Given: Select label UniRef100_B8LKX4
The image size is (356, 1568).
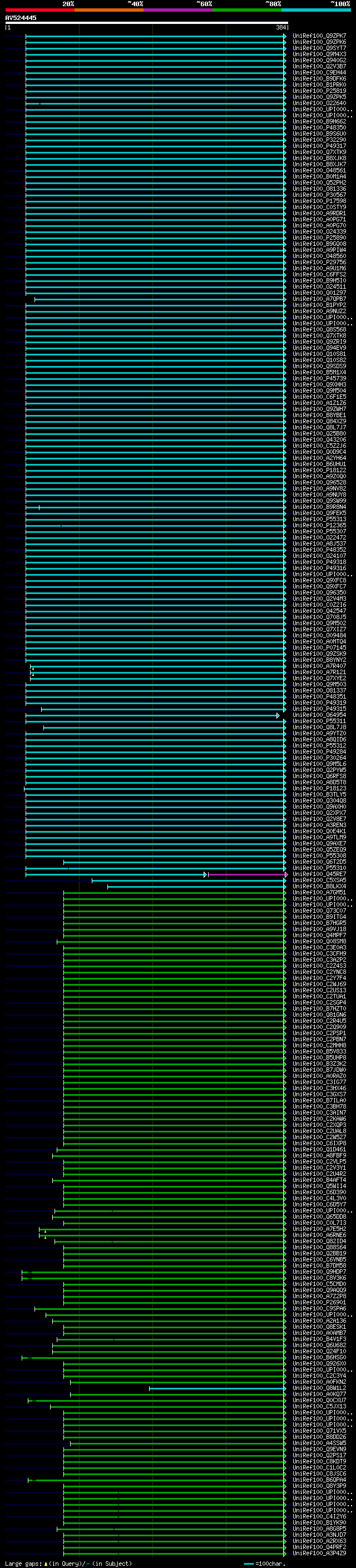Looking at the screenshot, I should pos(319,886).
